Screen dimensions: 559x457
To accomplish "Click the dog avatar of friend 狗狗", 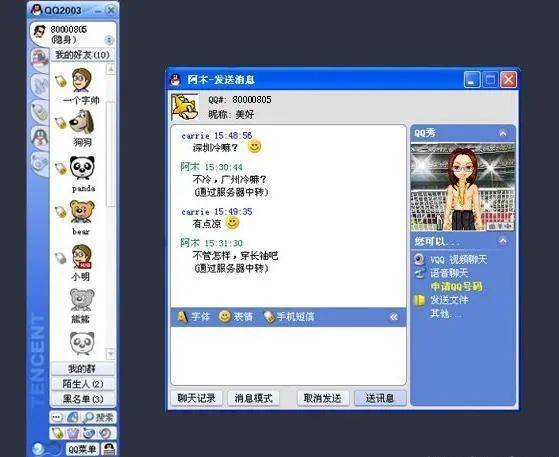I will point(82,122).
